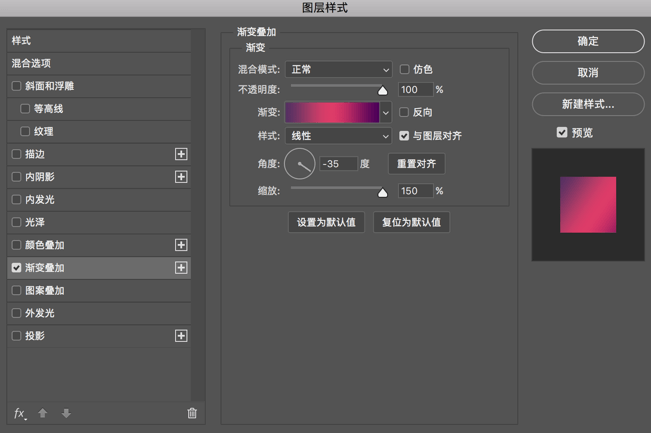
Task: Click the move effect down arrow
Action: click(66, 413)
